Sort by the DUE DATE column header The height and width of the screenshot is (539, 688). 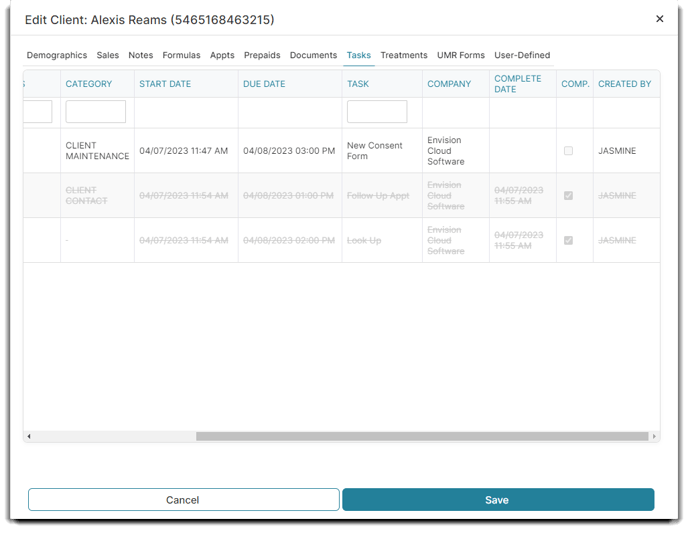pyautogui.click(x=264, y=84)
